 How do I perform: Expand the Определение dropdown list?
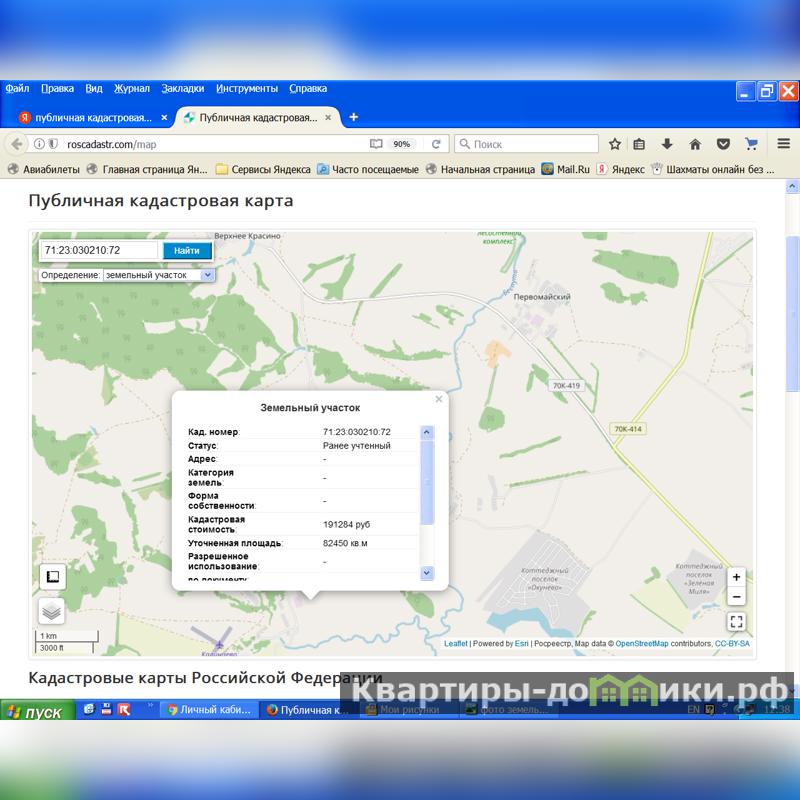pyautogui.click(x=207, y=274)
